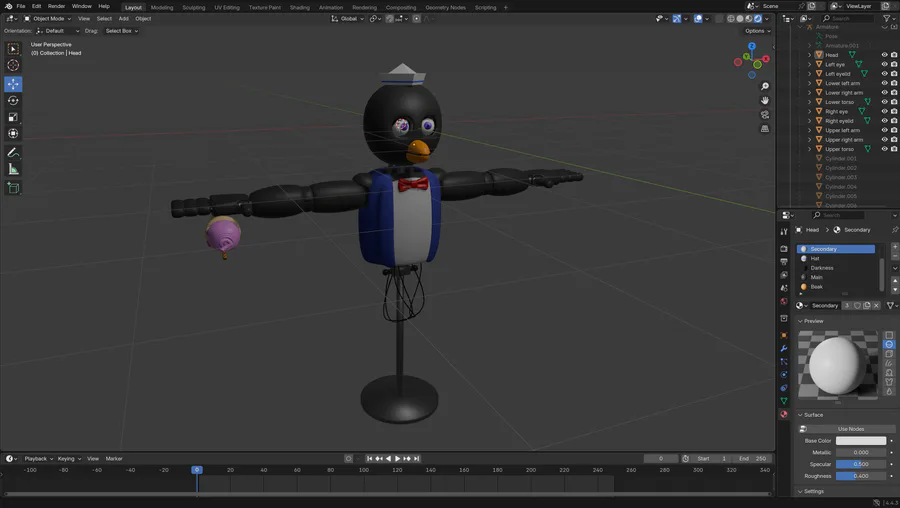This screenshot has height=508, width=900.
Task: Select the Measure tool
Action: 13,169
